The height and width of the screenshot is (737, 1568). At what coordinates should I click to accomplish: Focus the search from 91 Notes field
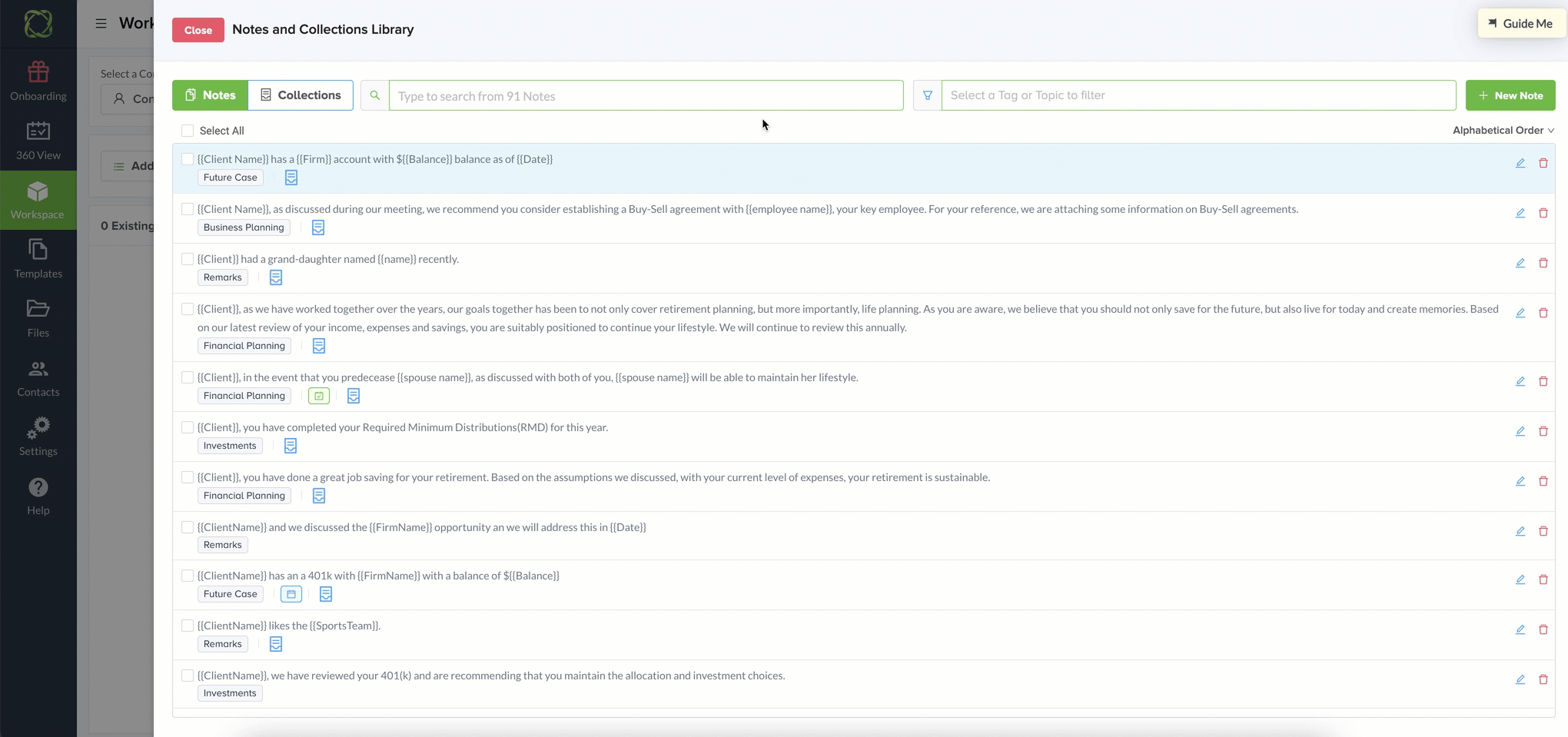646,95
